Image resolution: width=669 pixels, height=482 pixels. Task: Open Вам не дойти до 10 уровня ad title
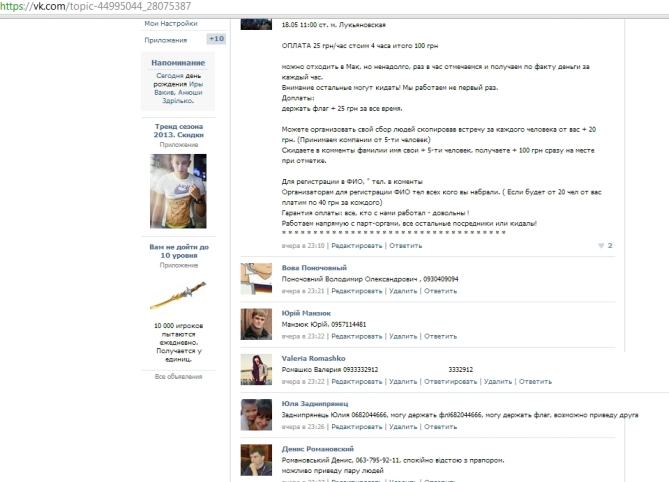[178, 250]
